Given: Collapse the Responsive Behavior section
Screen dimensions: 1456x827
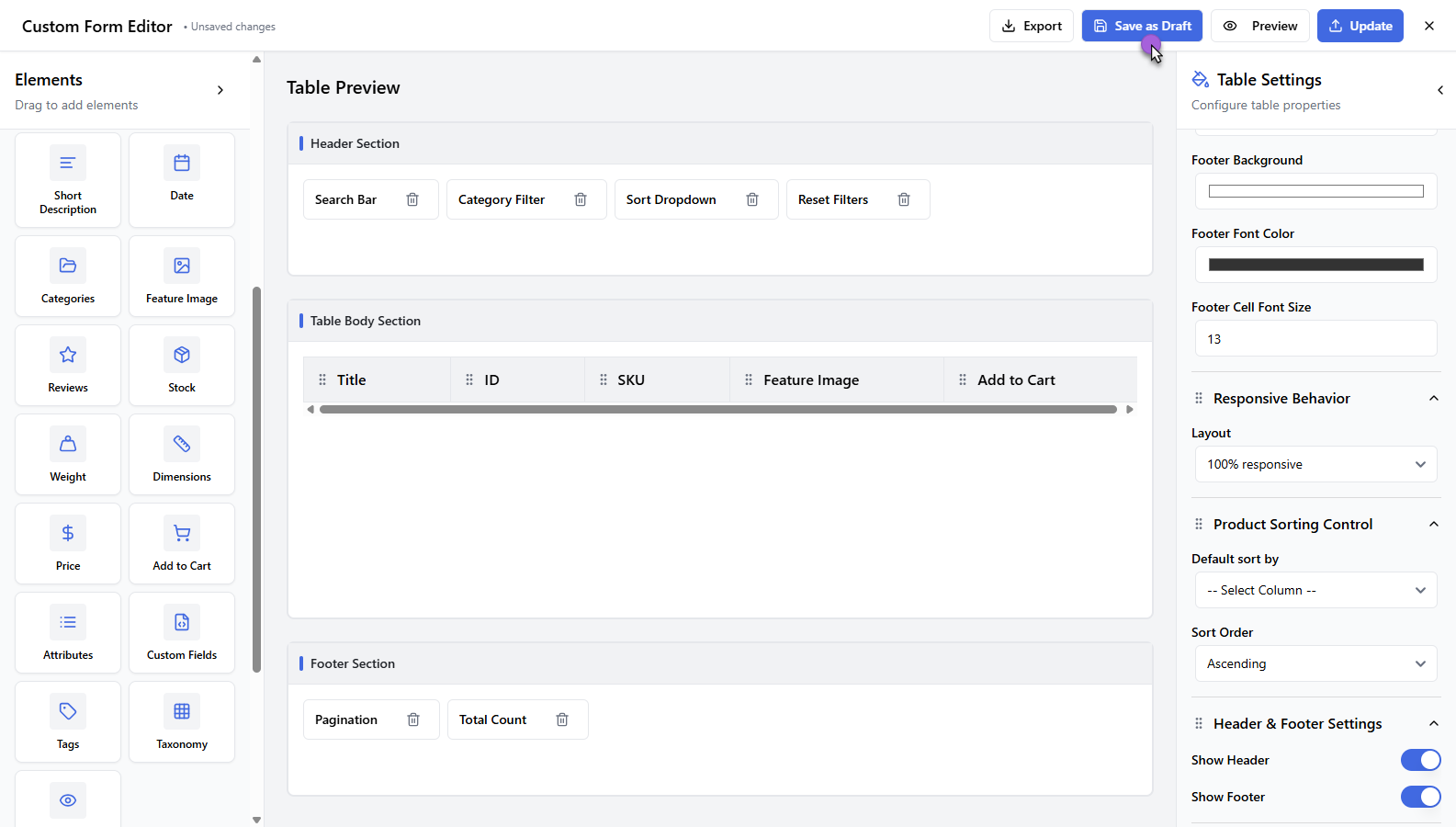Looking at the screenshot, I should pyautogui.click(x=1434, y=398).
